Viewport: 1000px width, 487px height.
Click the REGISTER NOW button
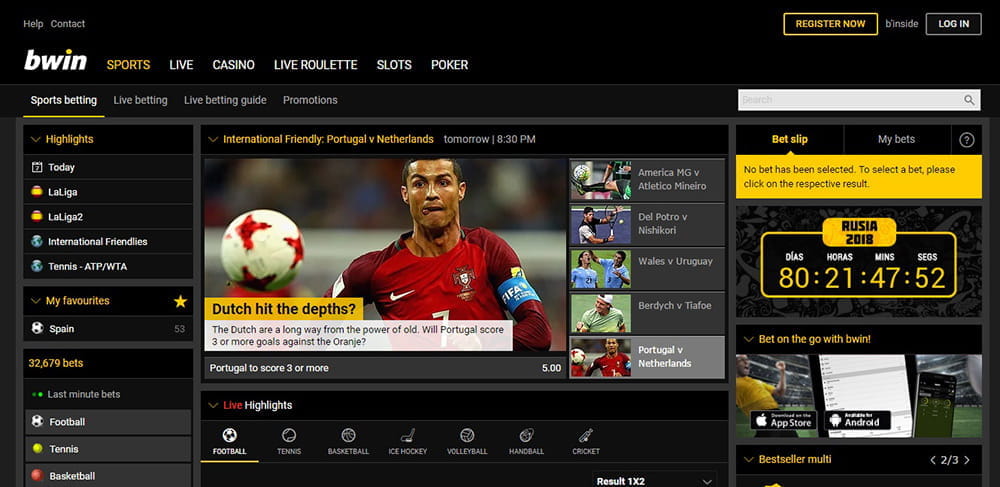pos(830,24)
